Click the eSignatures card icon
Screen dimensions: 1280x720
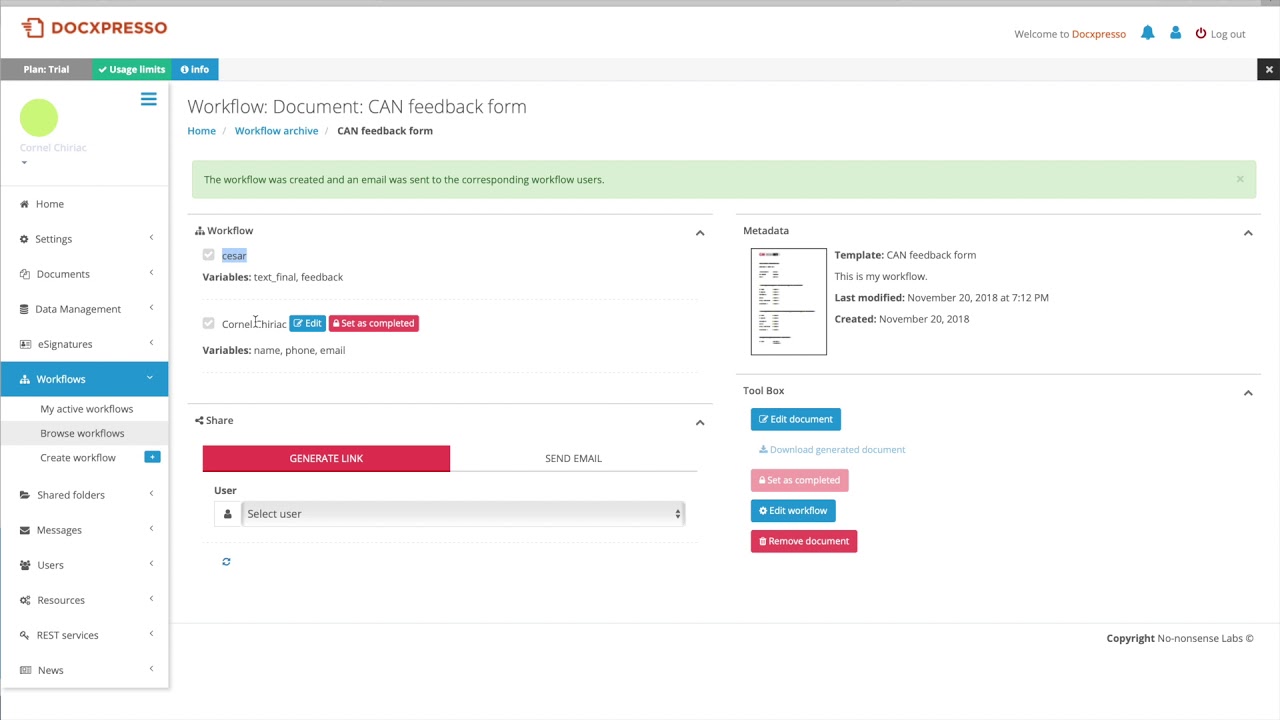pyautogui.click(x=25, y=344)
